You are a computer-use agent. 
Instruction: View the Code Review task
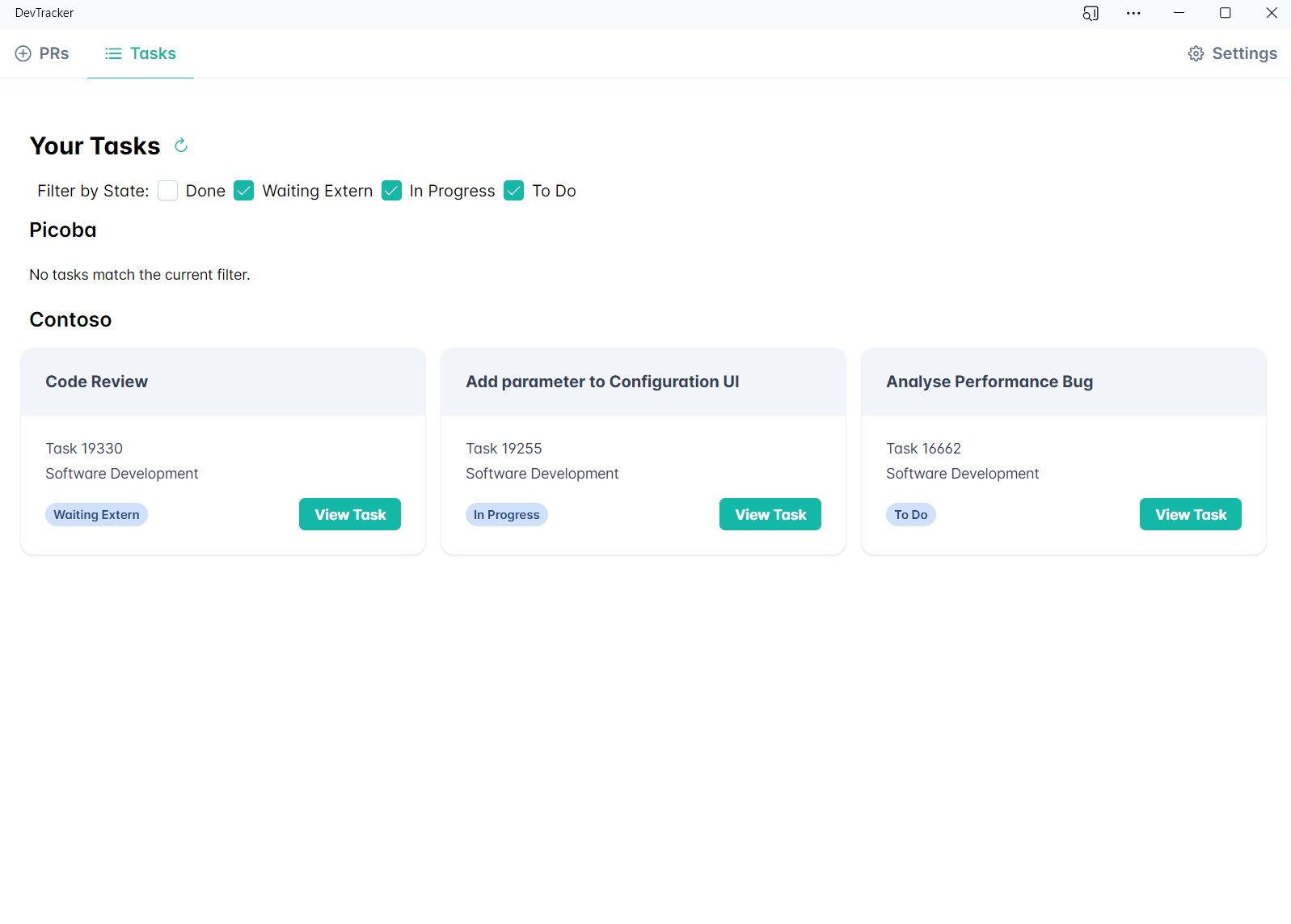pos(349,514)
